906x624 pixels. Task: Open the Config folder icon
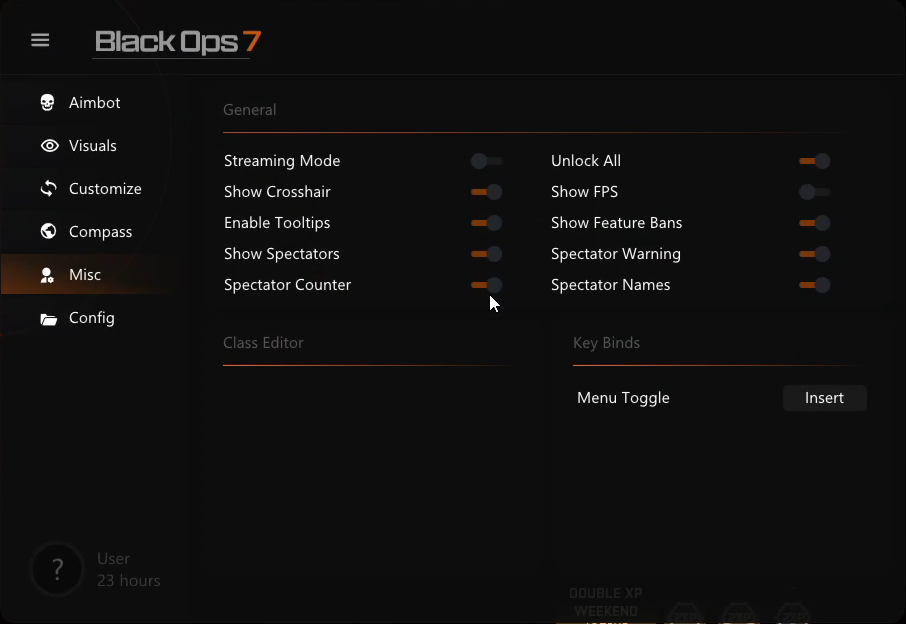click(48, 317)
